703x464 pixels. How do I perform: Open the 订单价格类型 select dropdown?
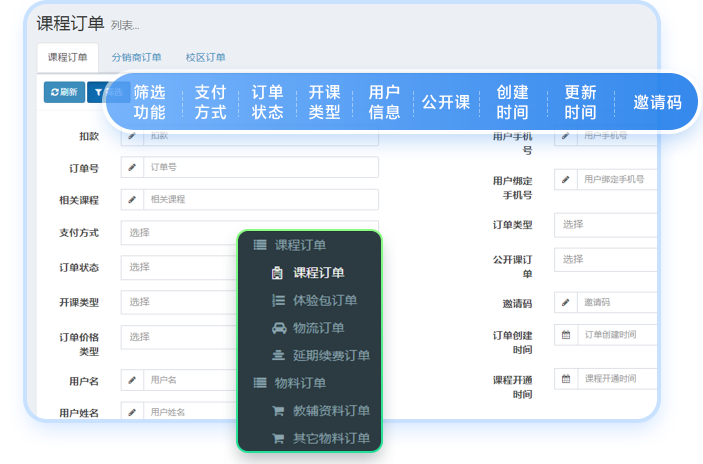(x=179, y=337)
